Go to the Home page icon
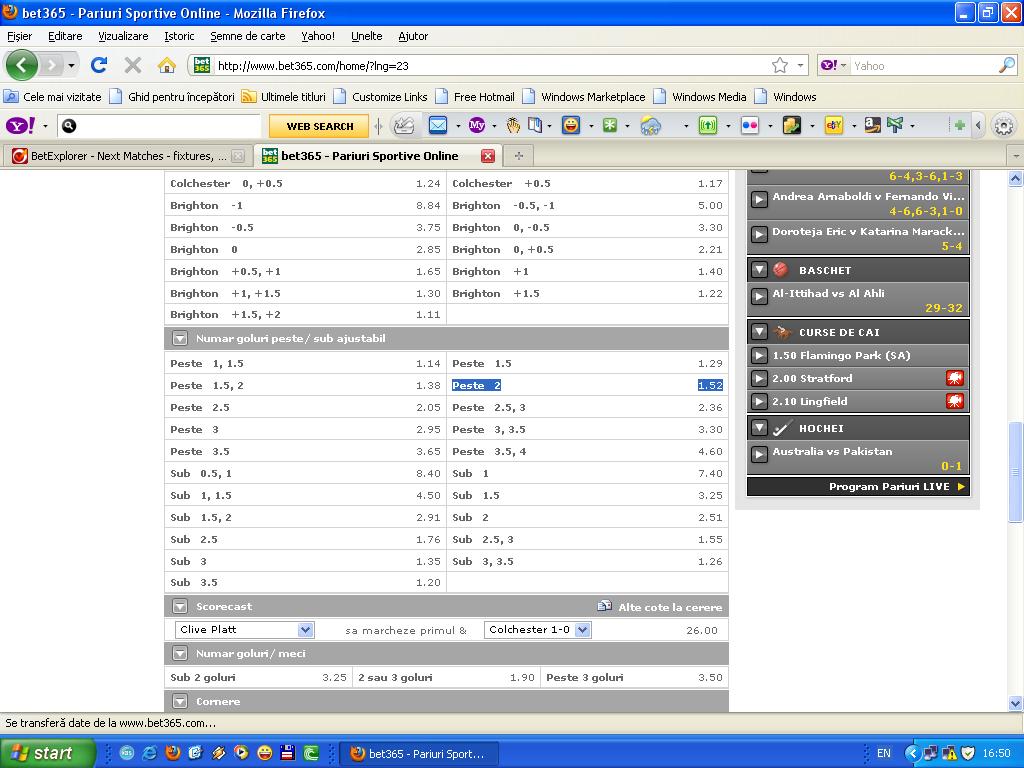This screenshot has width=1024, height=768. point(167,65)
